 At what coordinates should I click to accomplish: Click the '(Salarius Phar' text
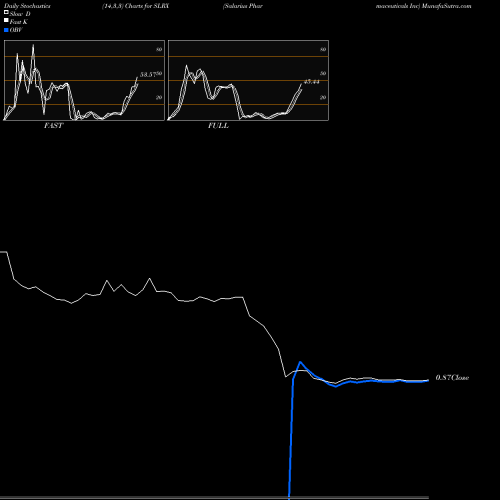[243, 6]
